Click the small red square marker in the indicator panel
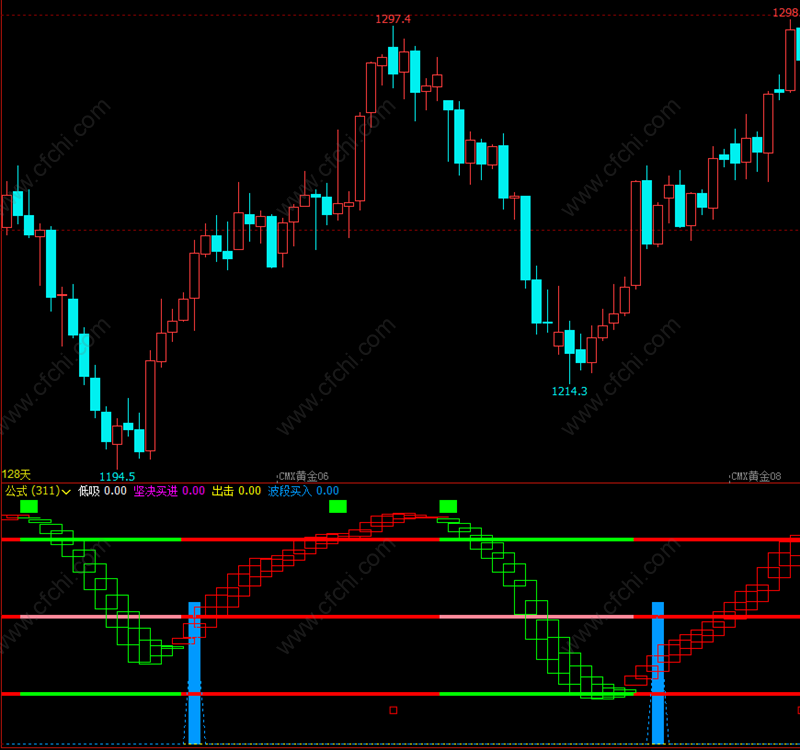 click(x=393, y=710)
